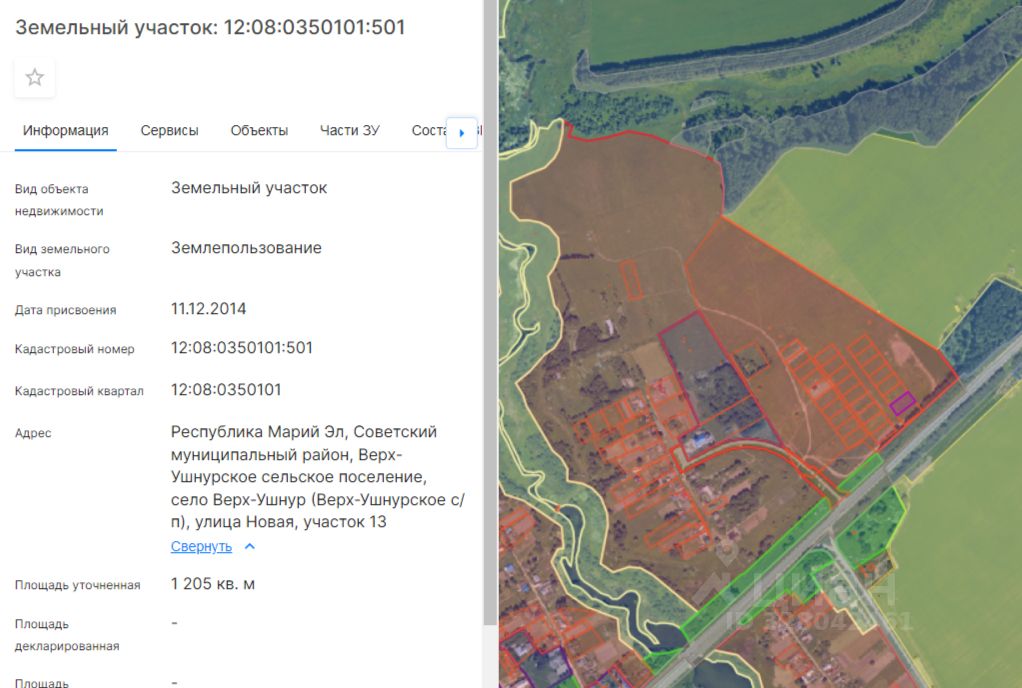The image size is (1022, 688).
Task: Open the Части ЗУ tab
Action: click(x=349, y=130)
